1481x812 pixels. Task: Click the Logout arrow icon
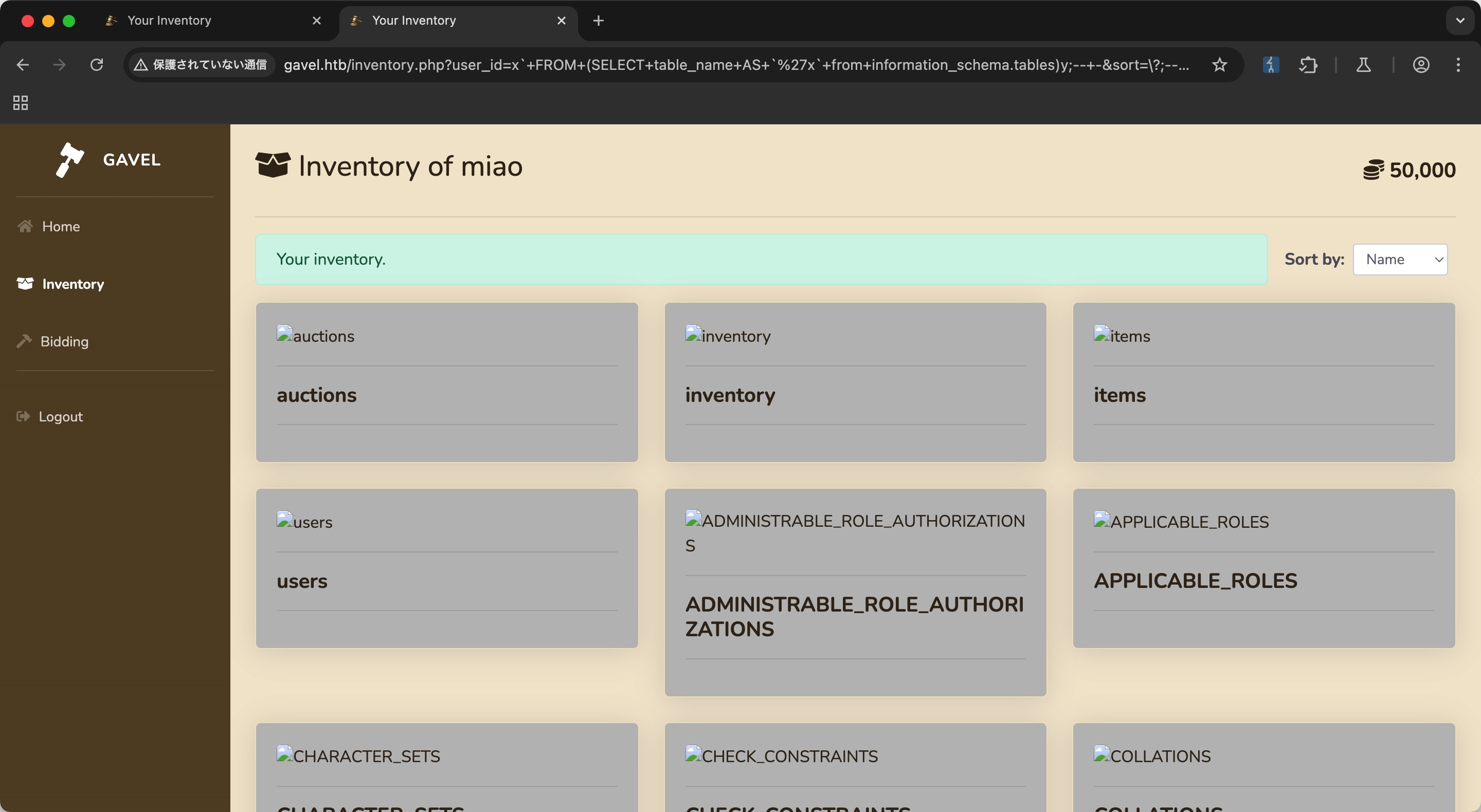pyautogui.click(x=23, y=417)
